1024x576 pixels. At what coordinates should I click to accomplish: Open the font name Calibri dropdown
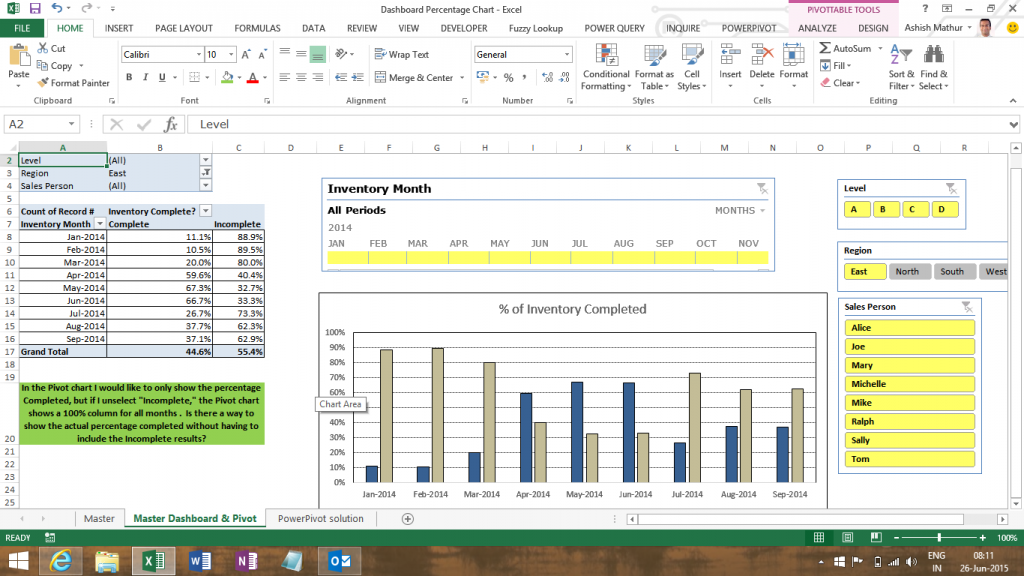click(199, 55)
